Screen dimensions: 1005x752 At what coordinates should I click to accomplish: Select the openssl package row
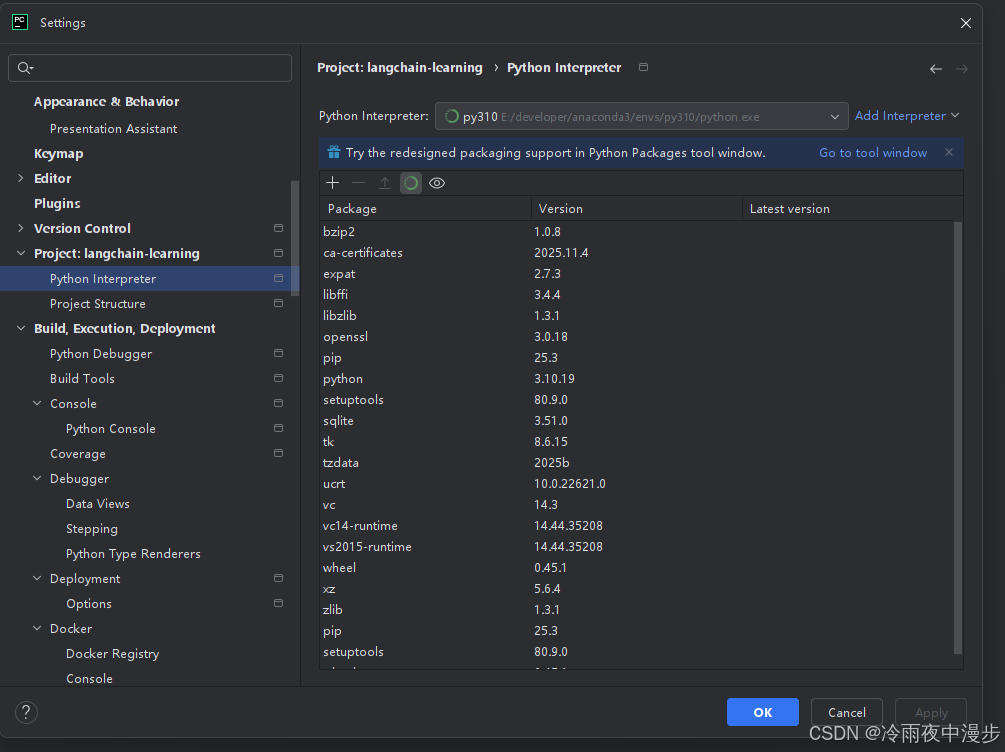click(637, 337)
